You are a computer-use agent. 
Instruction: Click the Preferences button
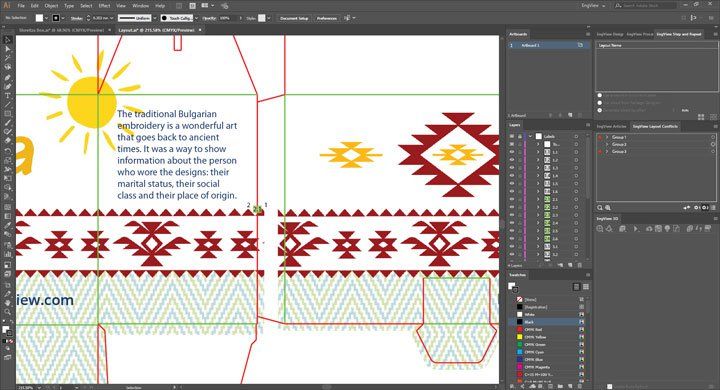click(x=326, y=18)
